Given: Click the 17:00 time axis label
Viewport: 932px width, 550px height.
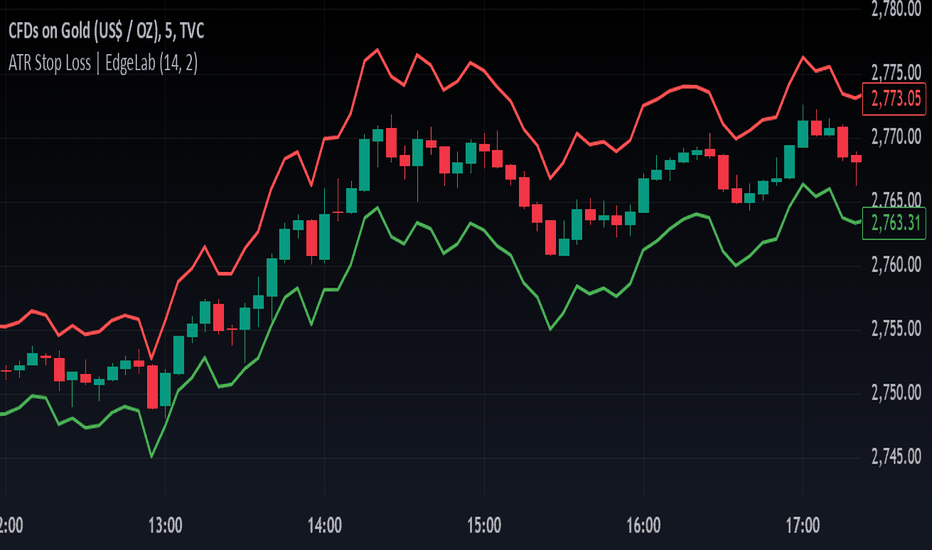Looking at the screenshot, I should pos(802,526).
